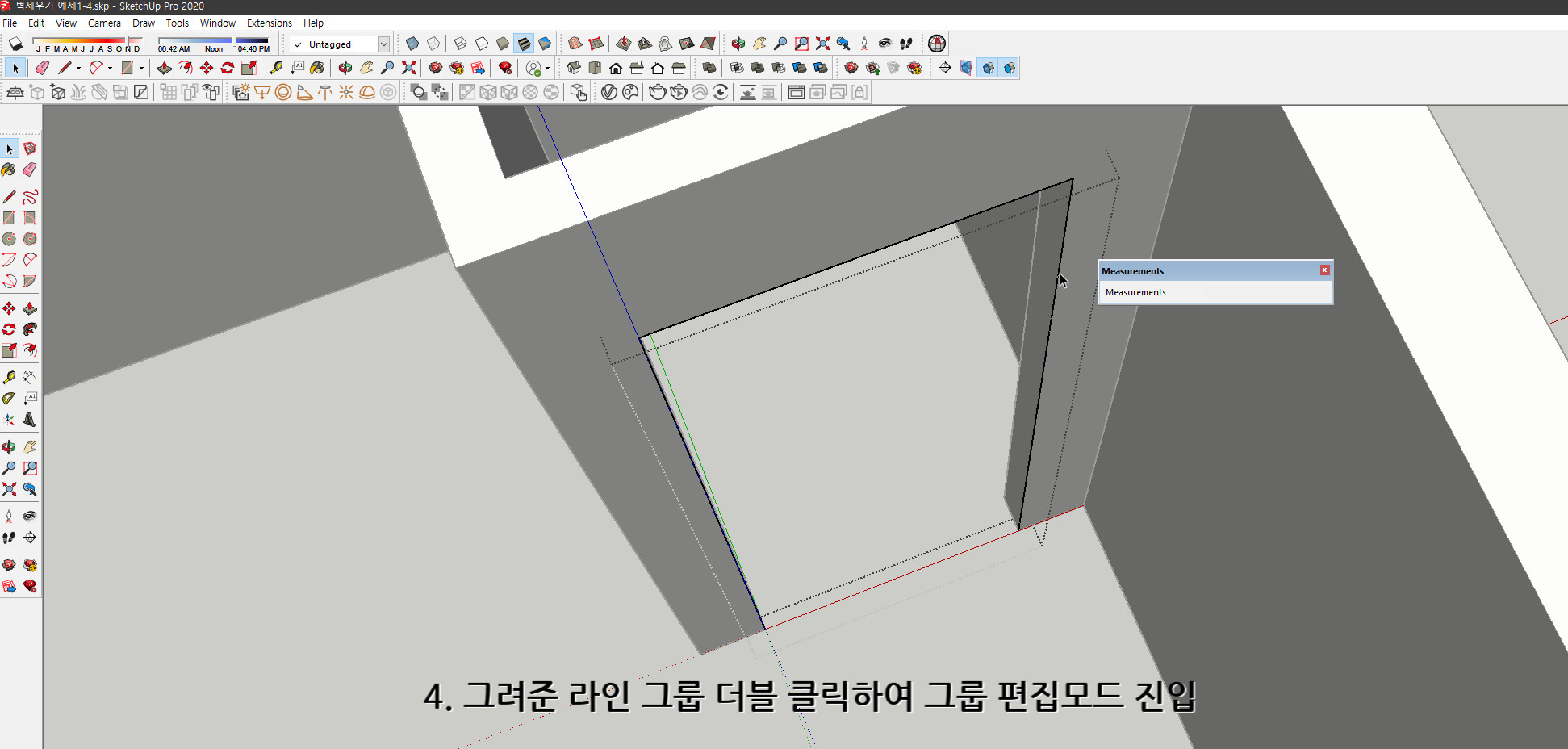Close the Measurements dialog
This screenshot has width=1568, height=749.
click(x=1323, y=270)
